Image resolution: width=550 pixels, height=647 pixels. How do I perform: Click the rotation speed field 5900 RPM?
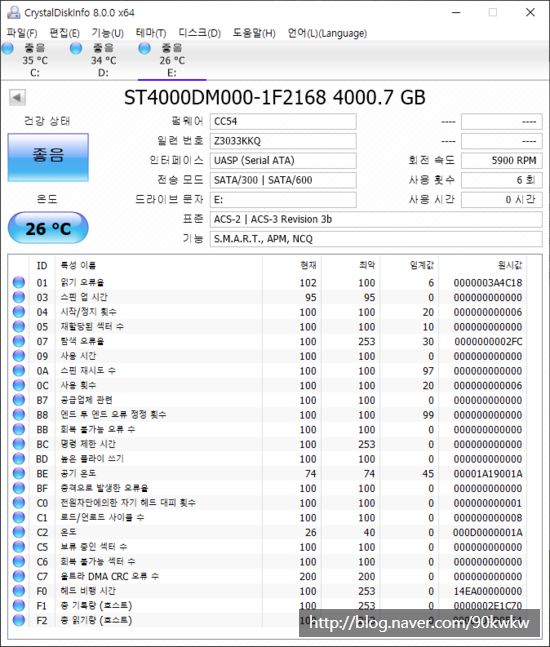[x=502, y=161]
